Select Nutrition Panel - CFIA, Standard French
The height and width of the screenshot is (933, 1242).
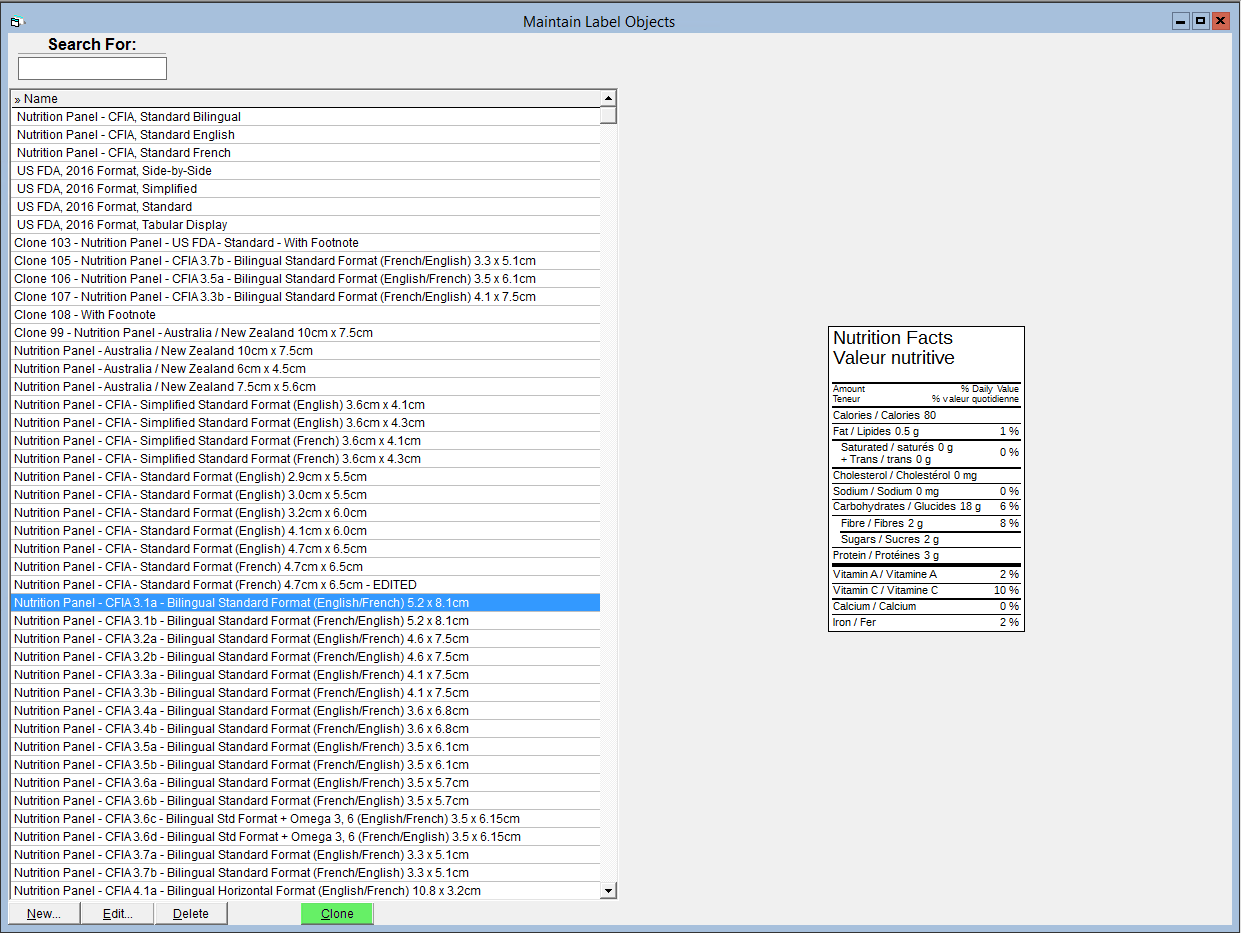[x=306, y=153]
